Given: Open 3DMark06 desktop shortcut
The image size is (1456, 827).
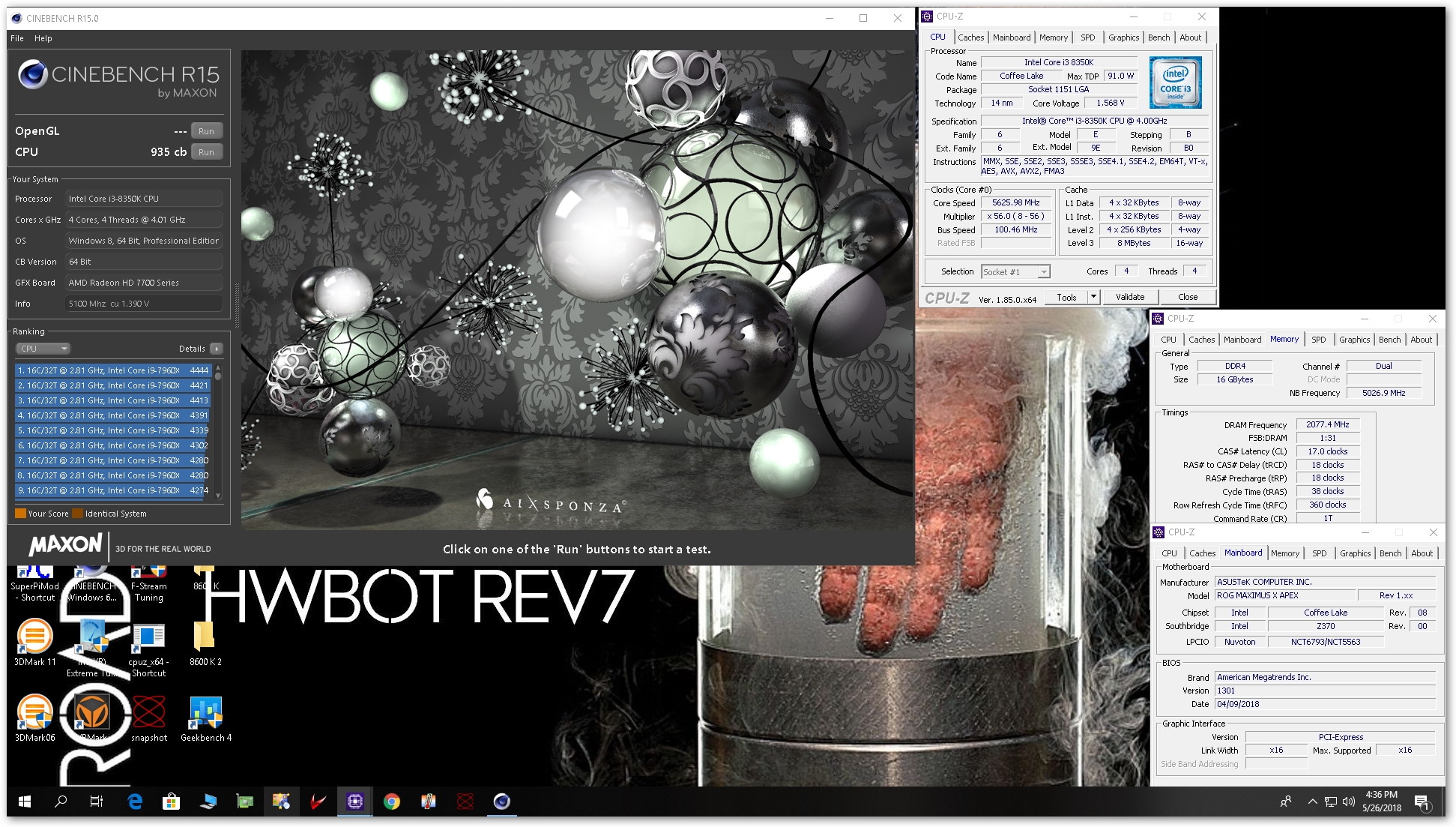Looking at the screenshot, I should tap(34, 718).
